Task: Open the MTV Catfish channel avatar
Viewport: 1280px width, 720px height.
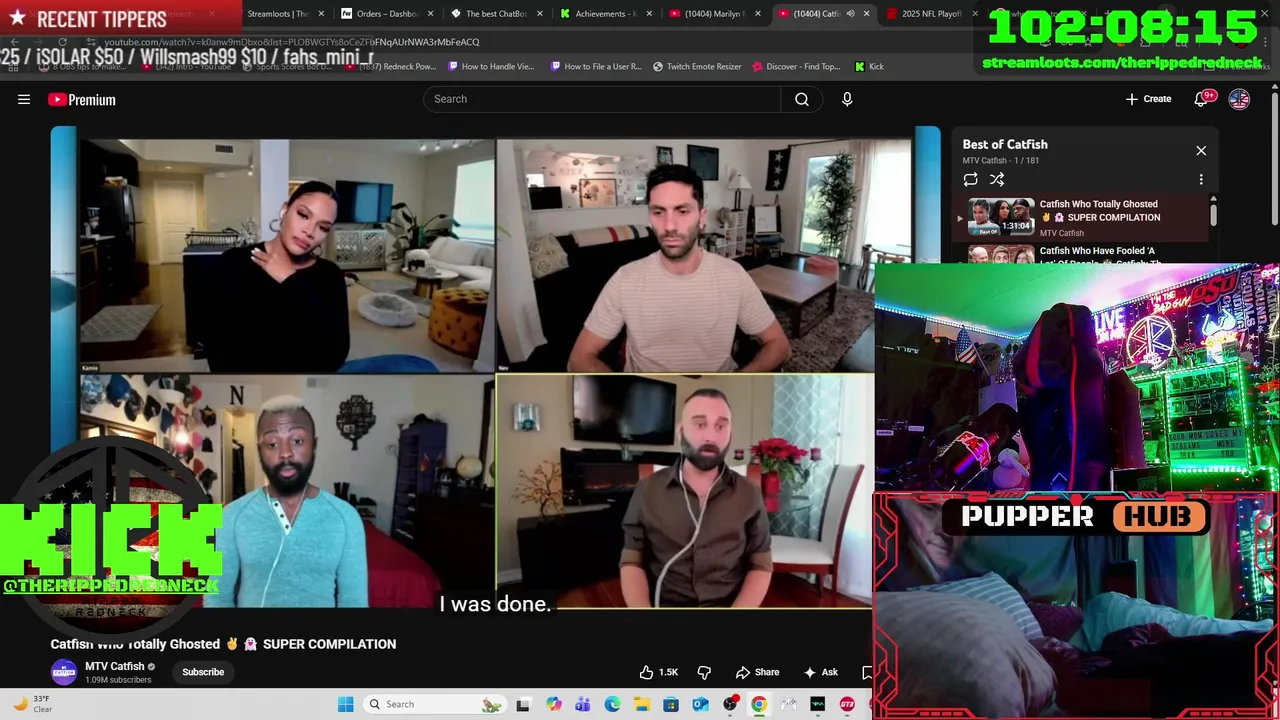Action: click(64, 672)
